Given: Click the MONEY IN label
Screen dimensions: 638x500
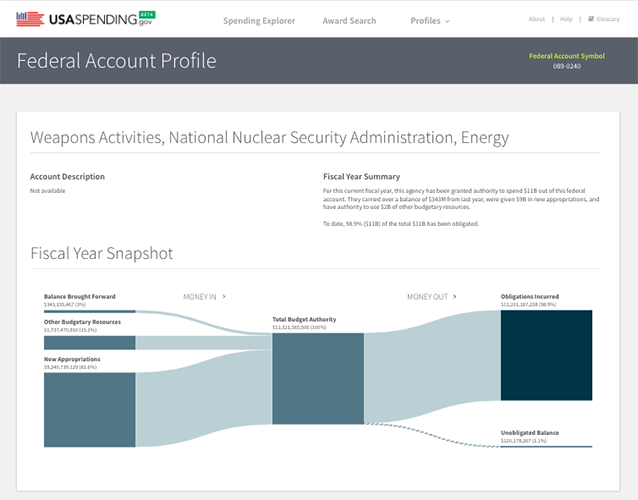Looking at the screenshot, I should tap(200, 297).
